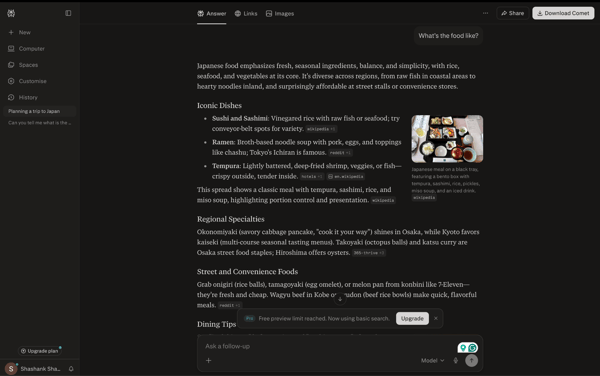Click the microphone dictation icon
600x376 pixels.
point(455,360)
